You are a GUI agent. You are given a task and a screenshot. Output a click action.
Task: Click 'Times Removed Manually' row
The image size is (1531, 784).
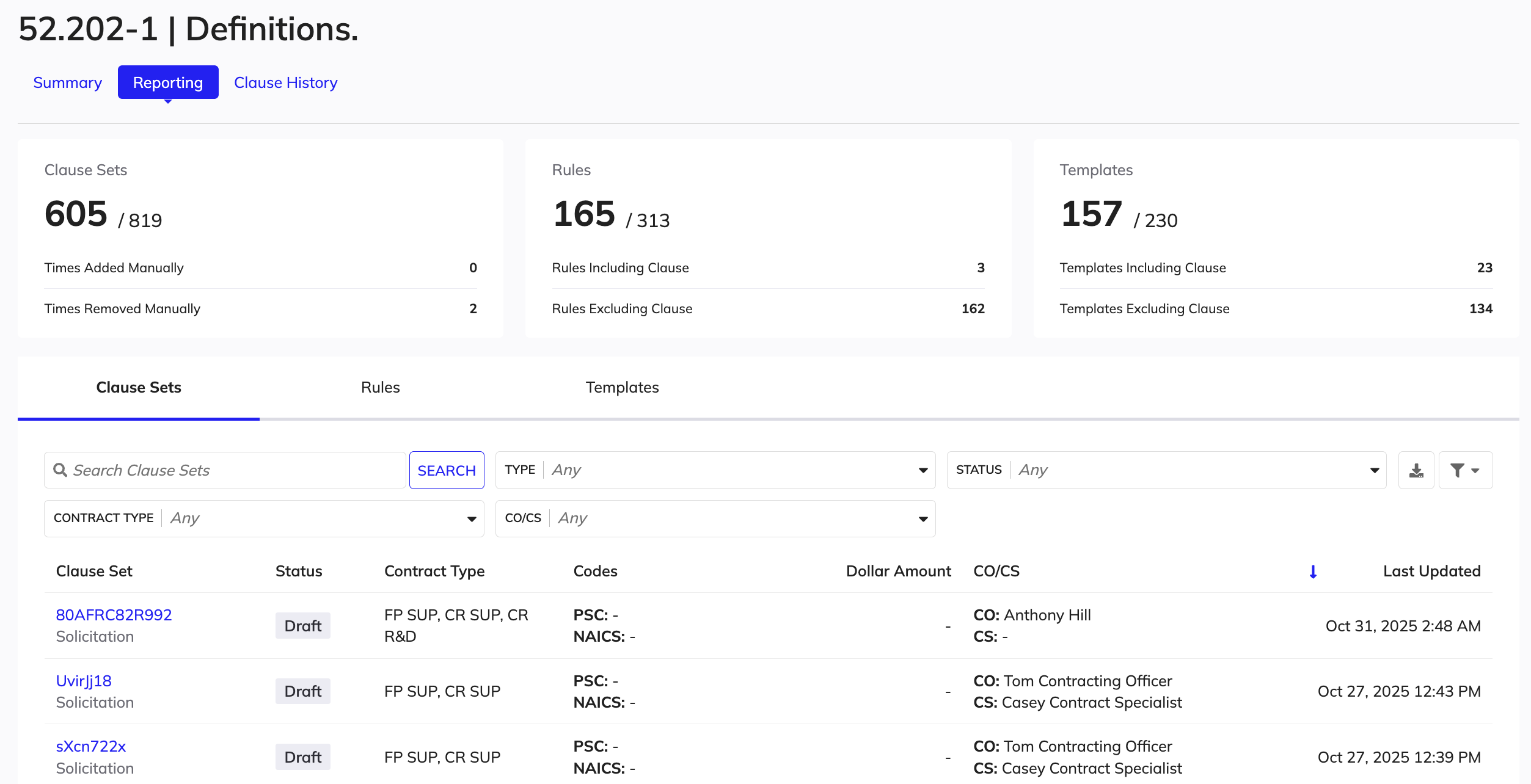261,309
